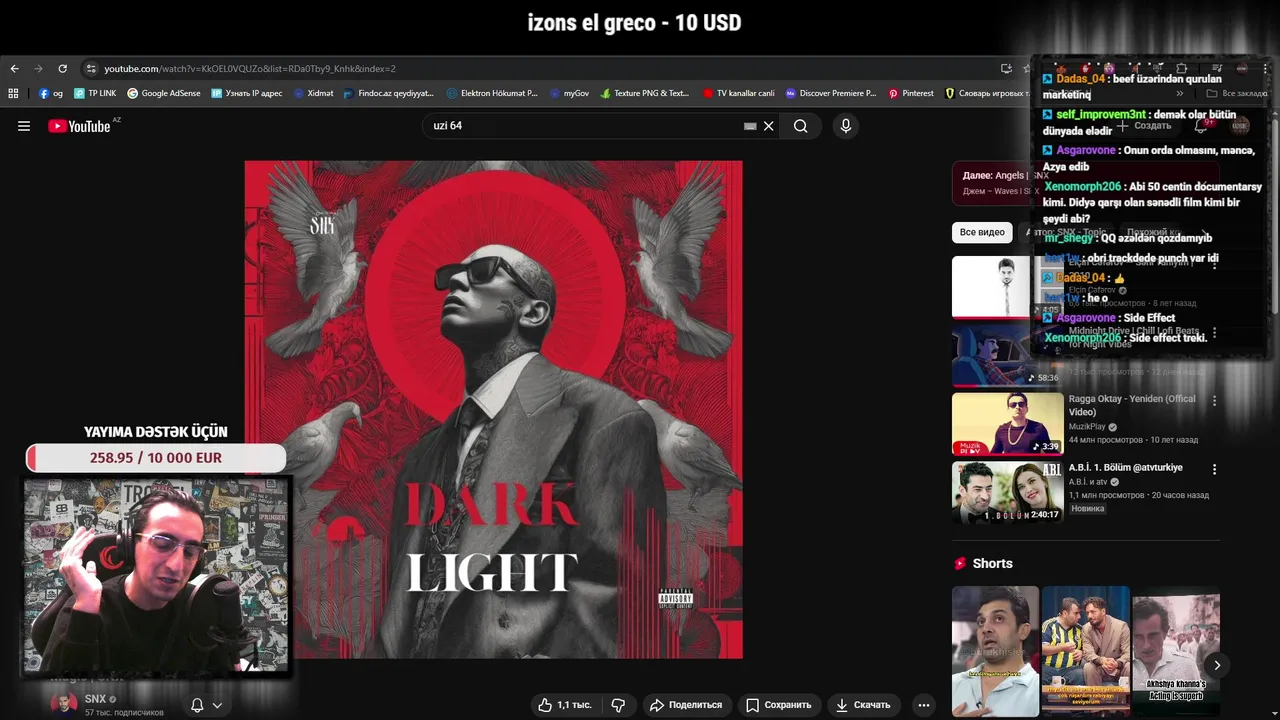Open the Elektron Hökumət P... bookmark
1280x720 pixels.
click(493, 93)
